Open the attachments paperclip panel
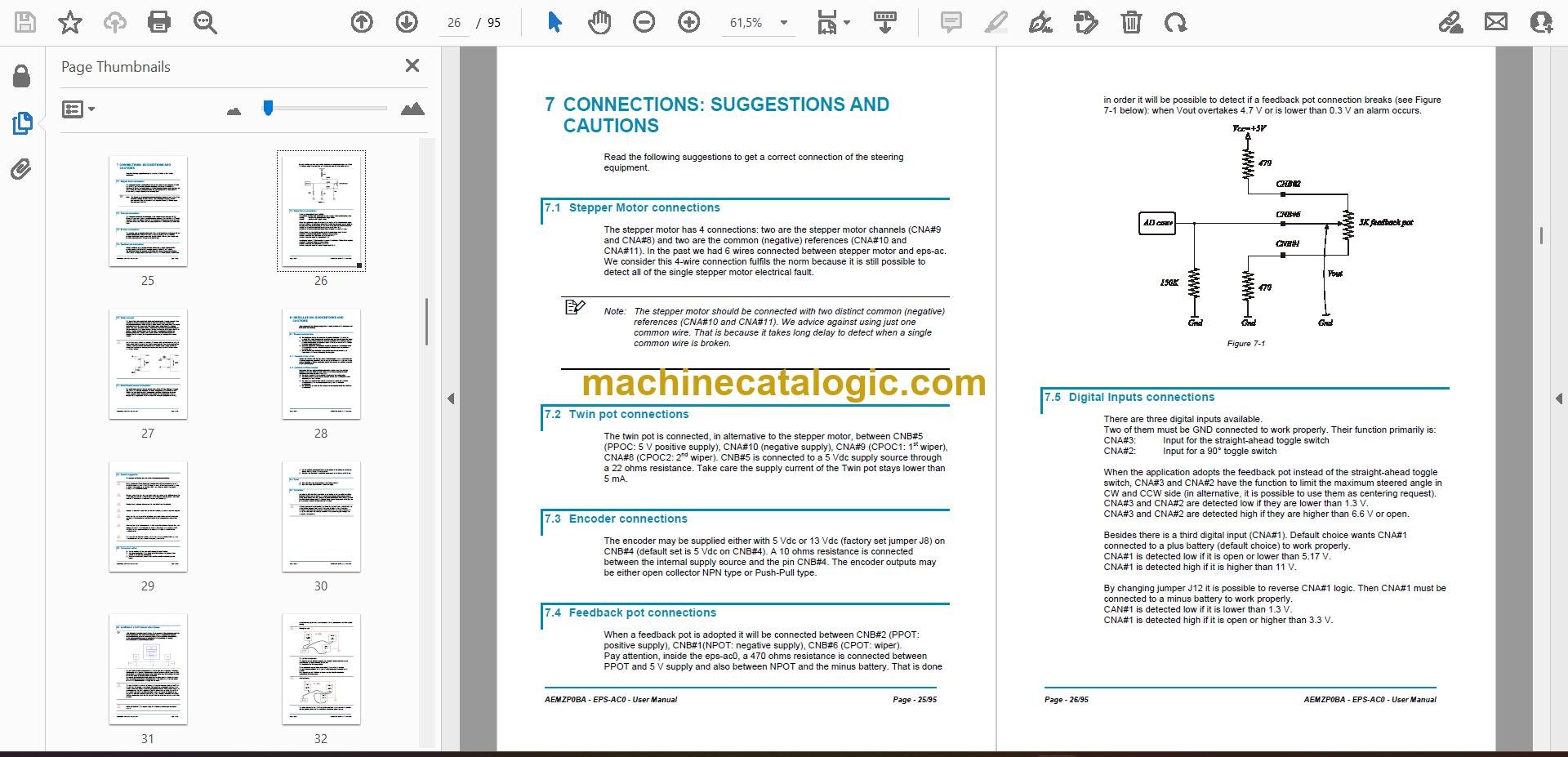Image resolution: width=1568 pixels, height=757 pixels. click(x=22, y=170)
